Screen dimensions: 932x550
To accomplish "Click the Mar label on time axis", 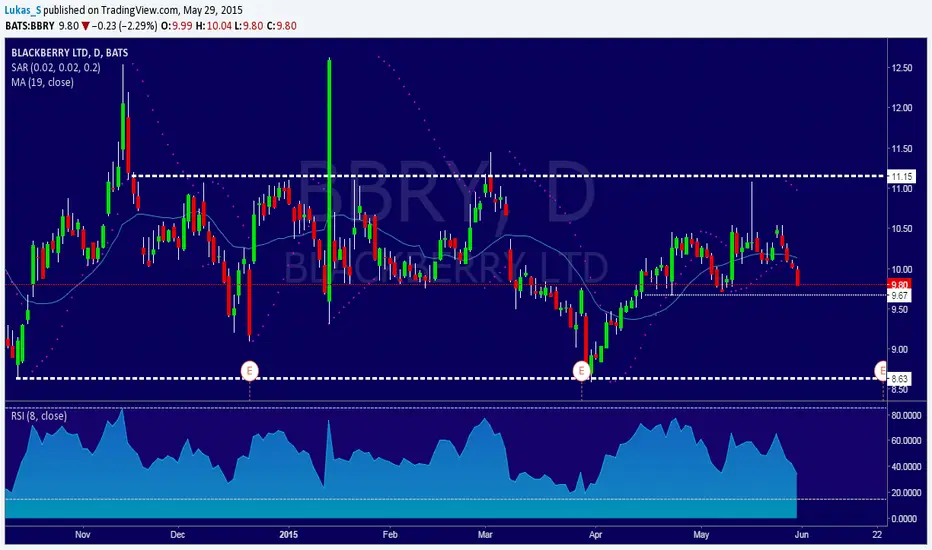I will coord(485,535).
